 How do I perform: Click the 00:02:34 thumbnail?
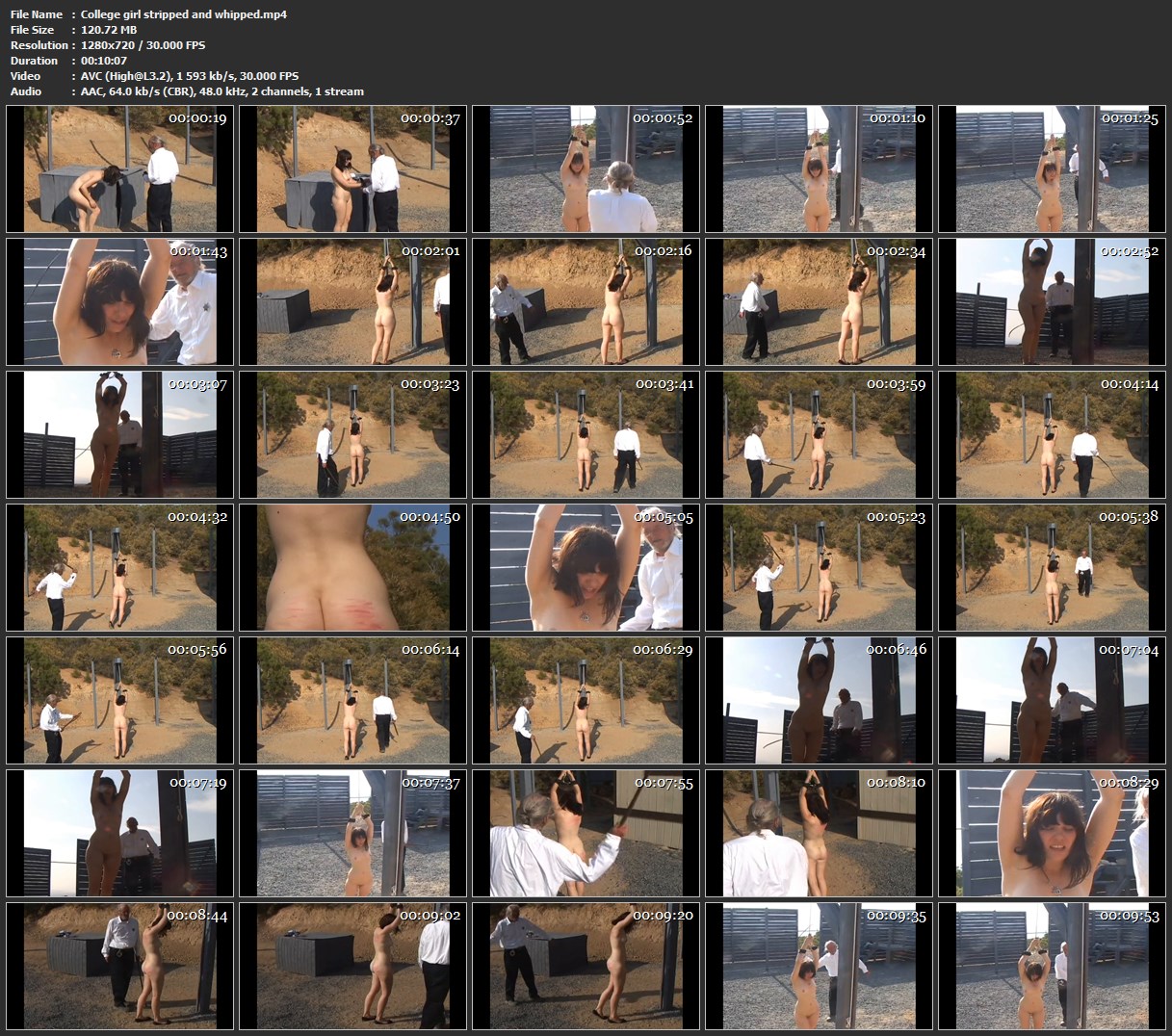pos(820,302)
